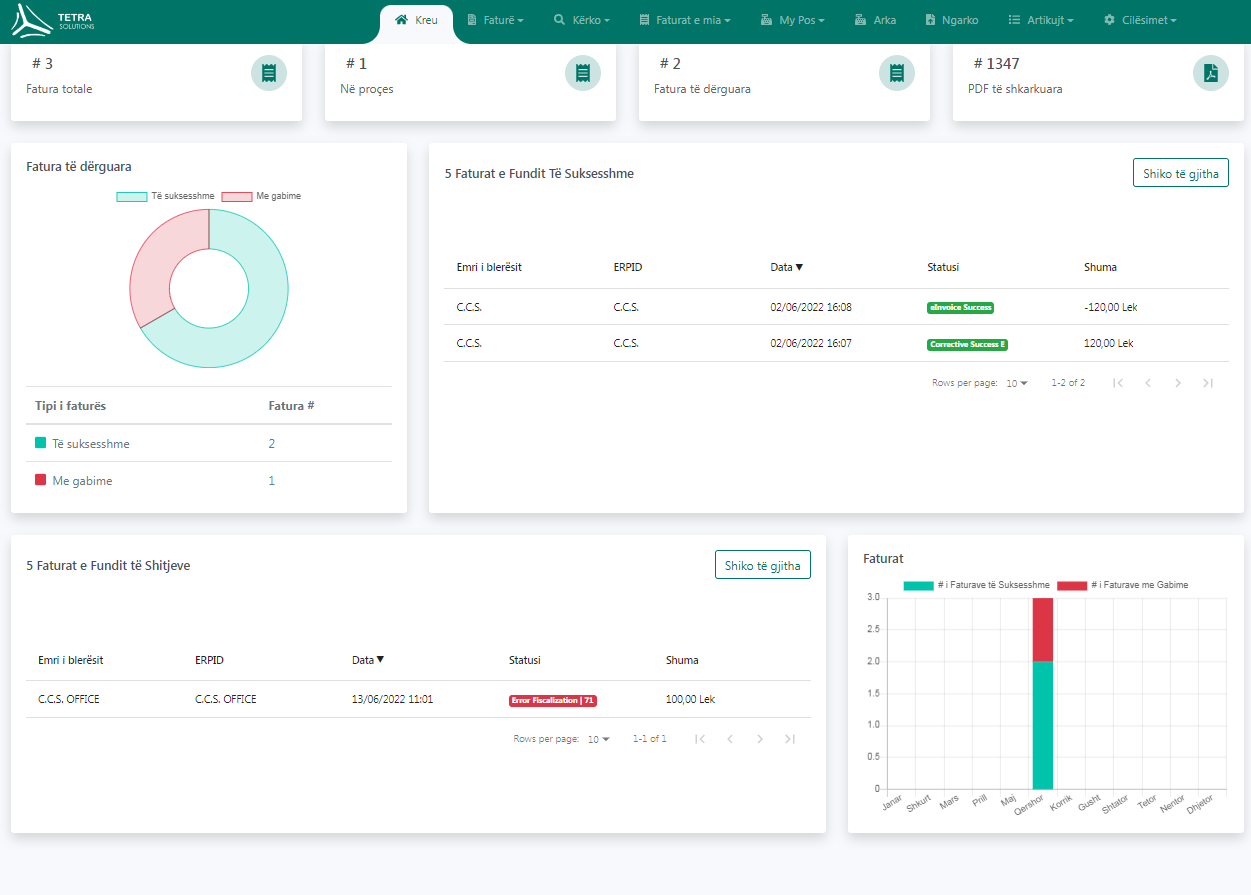Click Shuma header in successful invoices table

(x=1100, y=267)
